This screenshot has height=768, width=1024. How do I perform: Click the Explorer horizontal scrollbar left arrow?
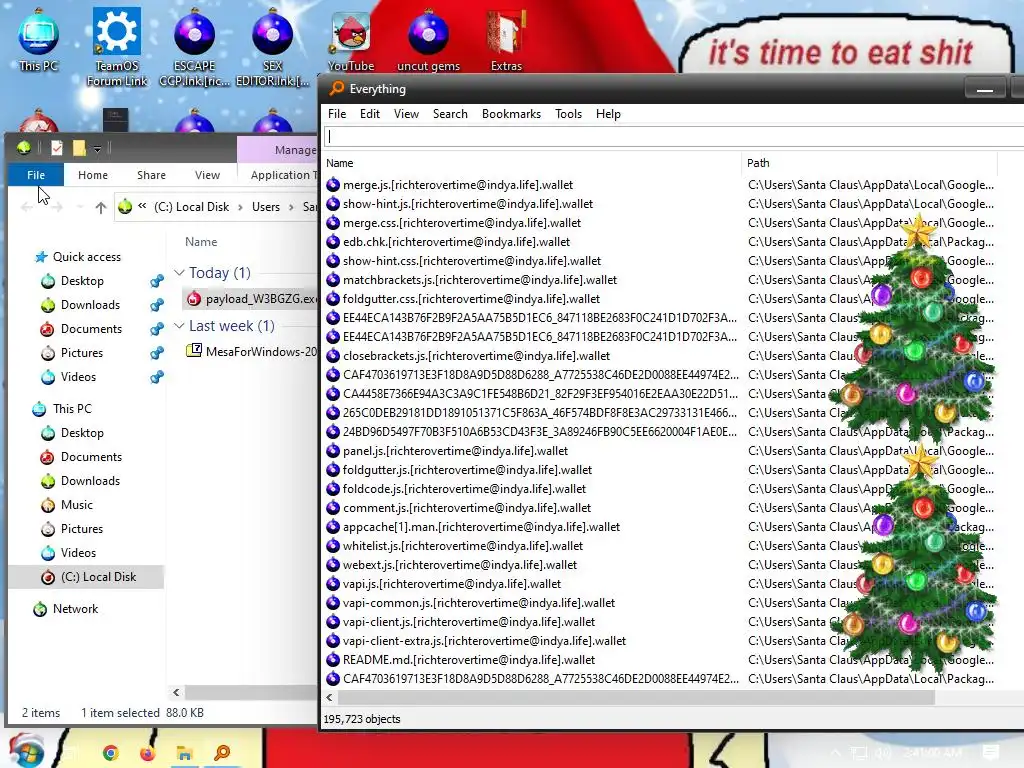click(x=176, y=692)
